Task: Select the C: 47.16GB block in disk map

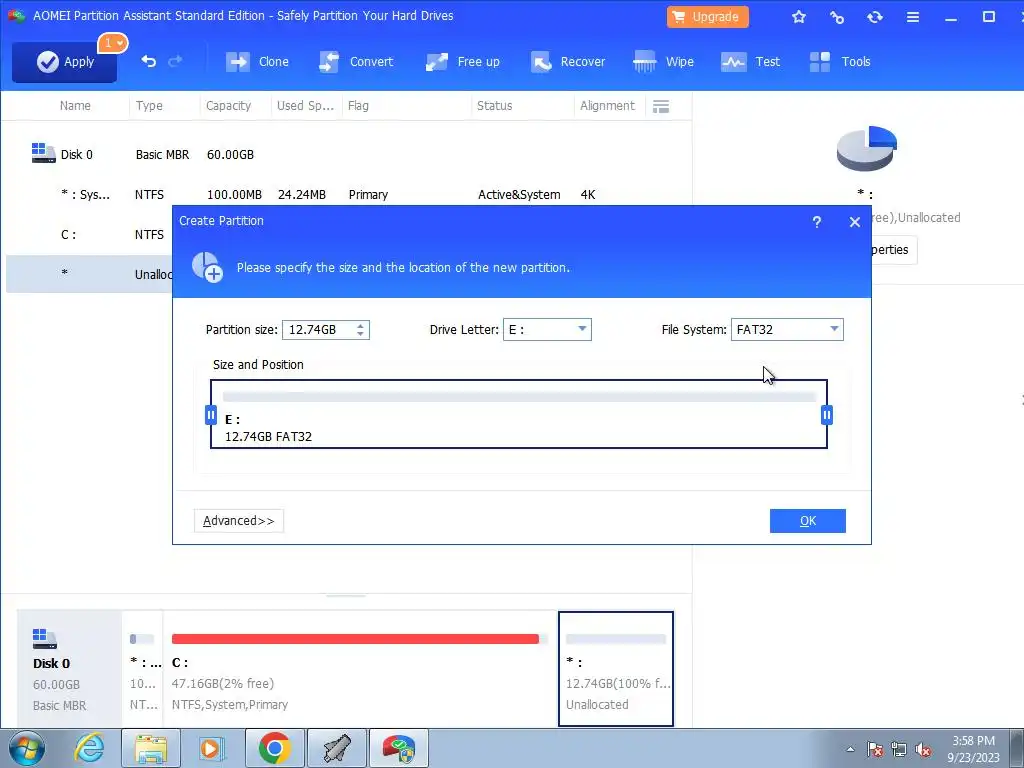Action: tap(360, 668)
